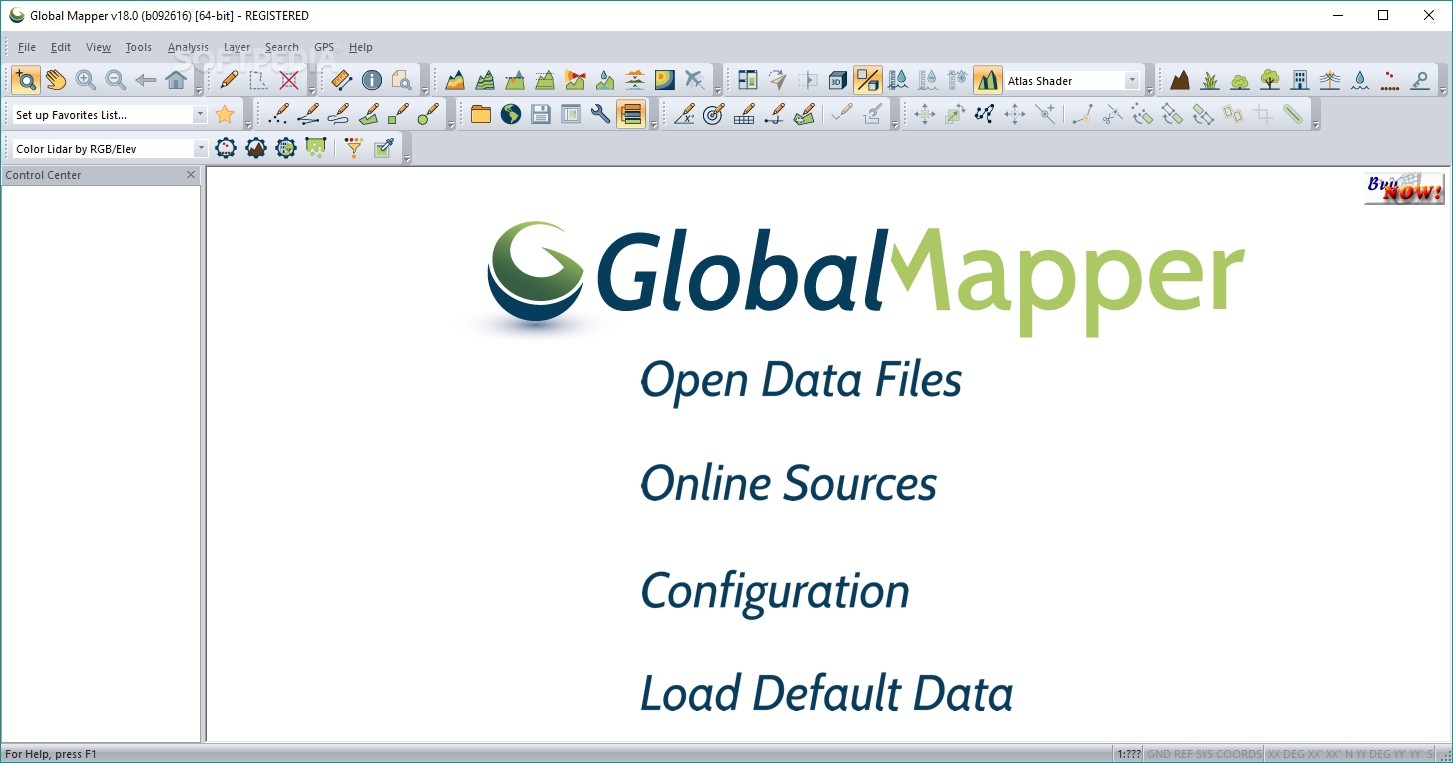This screenshot has height=763, width=1453.
Task: Select the Feature Info tool
Action: click(x=372, y=80)
